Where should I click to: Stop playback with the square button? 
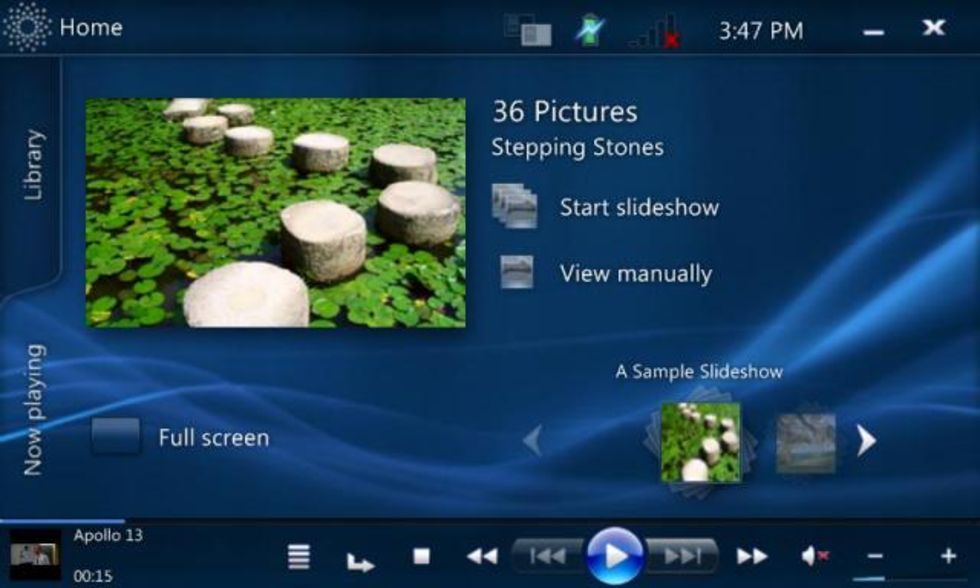point(421,556)
